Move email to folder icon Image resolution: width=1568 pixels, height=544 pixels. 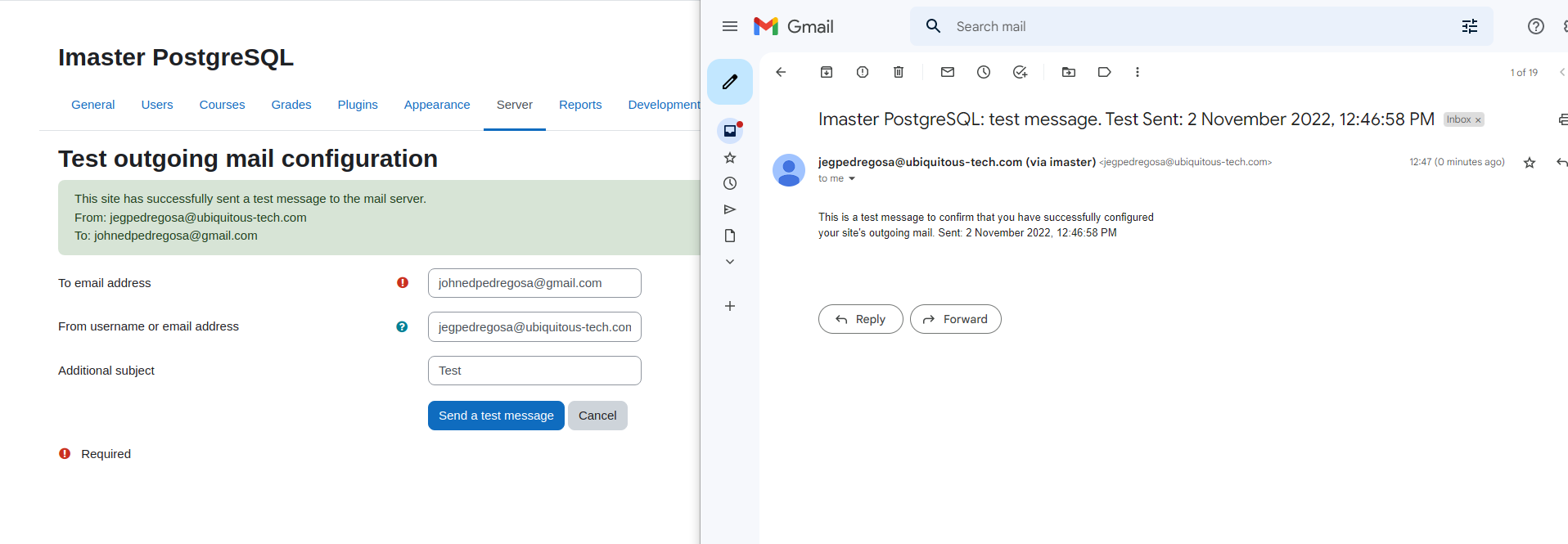click(1069, 72)
